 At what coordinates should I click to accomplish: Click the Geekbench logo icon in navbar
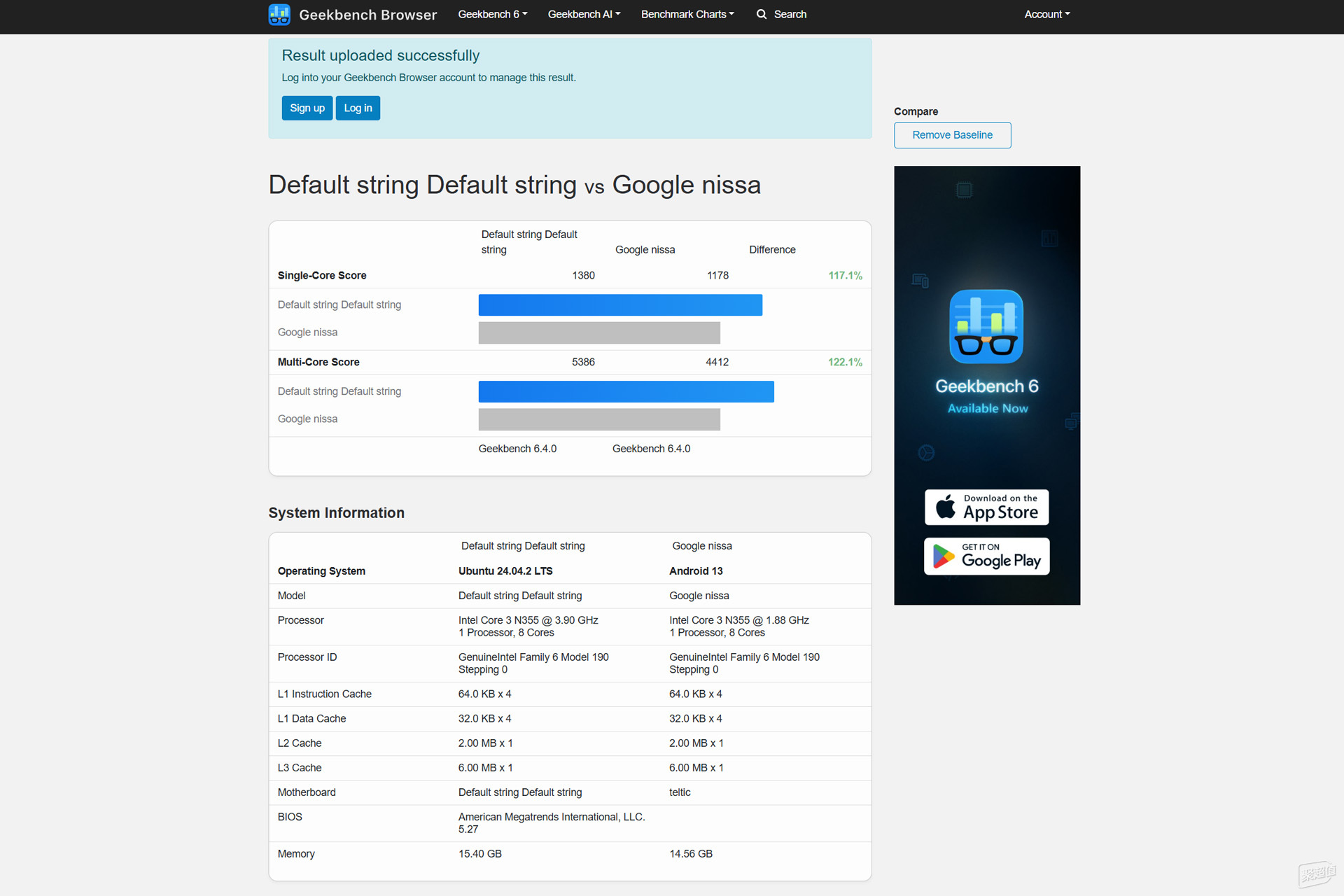(x=279, y=15)
